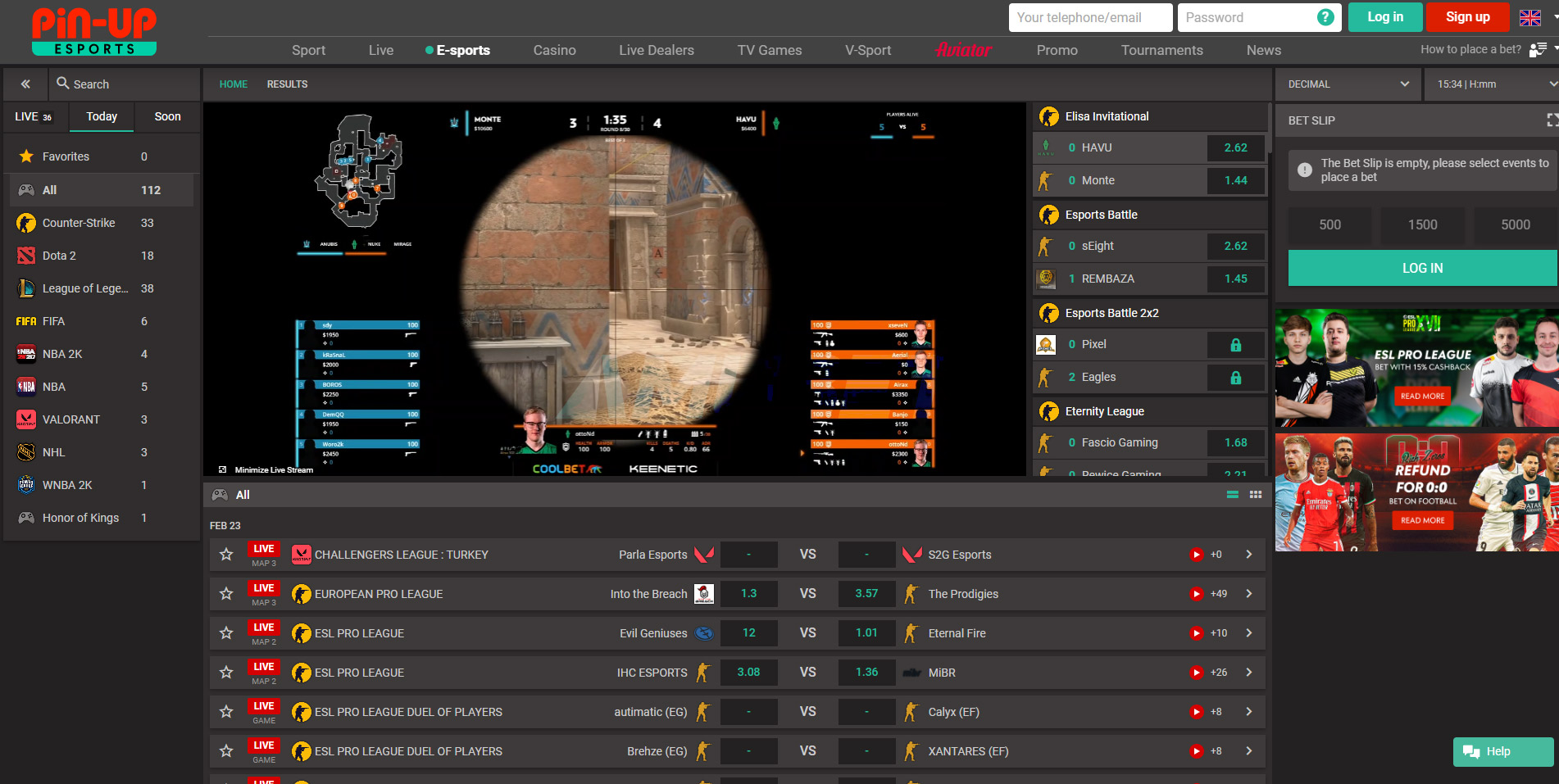Click the green Log in button

(1385, 17)
